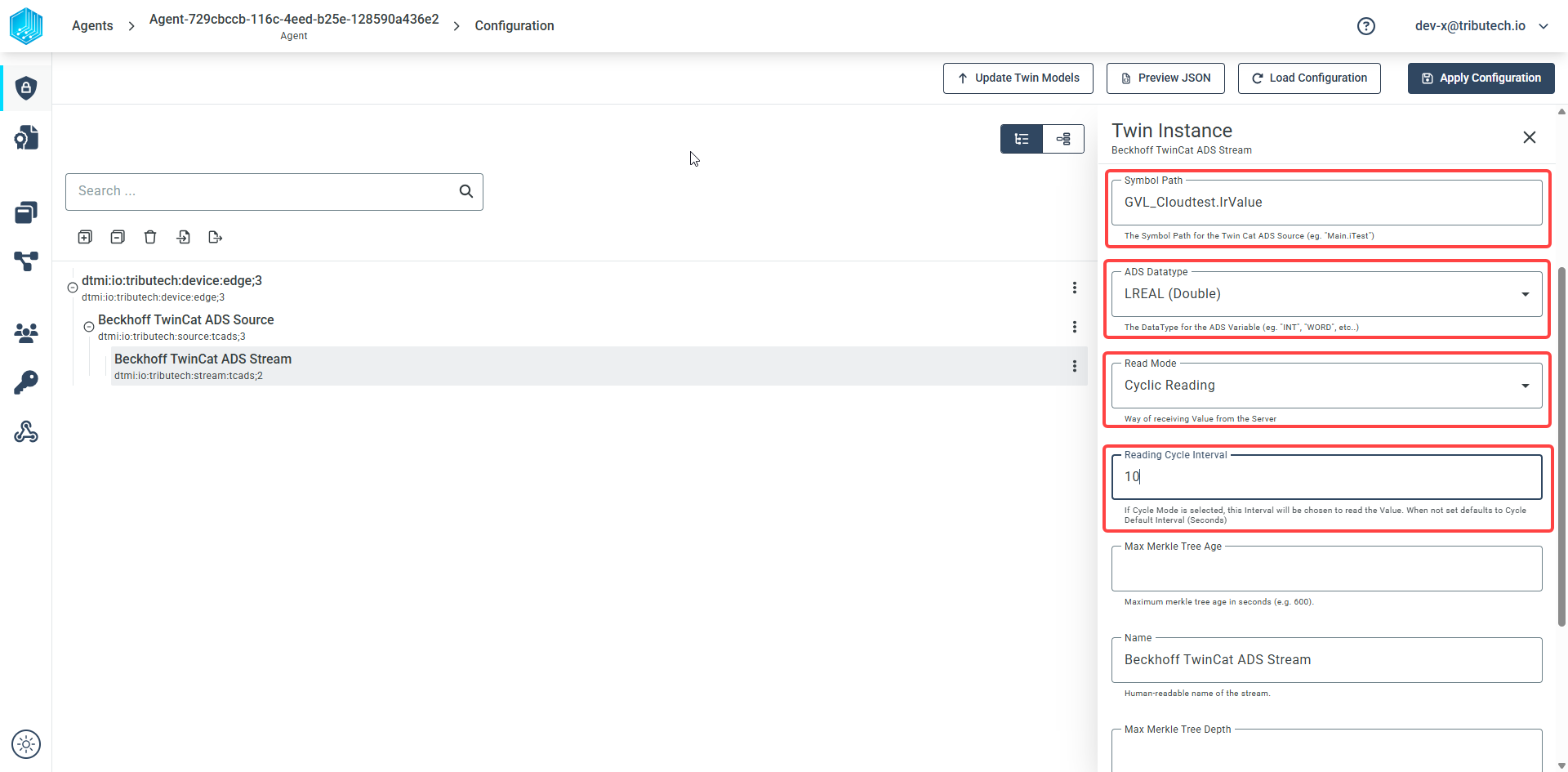This screenshot has width=1568, height=772.
Task: Click the Max Merkle Tree Age field
Action: pyautogui.click(x=1326, y=569)
